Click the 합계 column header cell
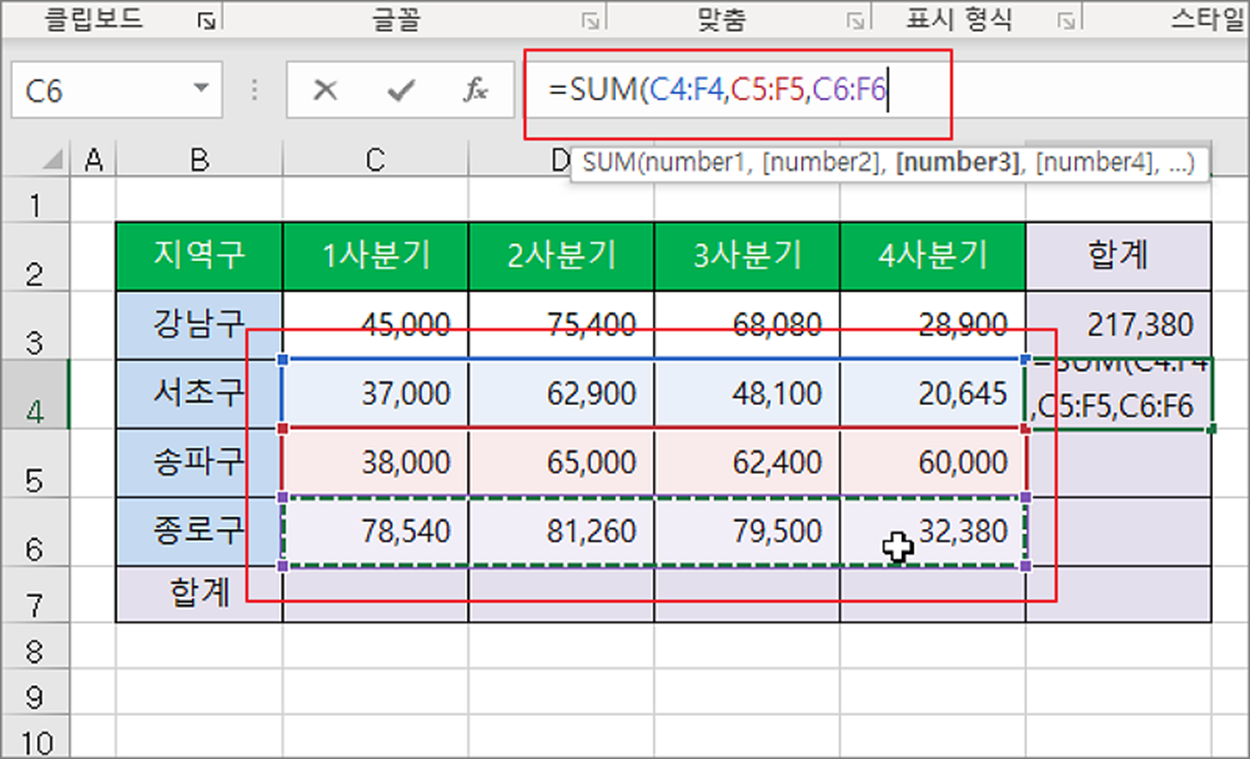This screenshot has height=759, width=1250. coord(1118,256)
